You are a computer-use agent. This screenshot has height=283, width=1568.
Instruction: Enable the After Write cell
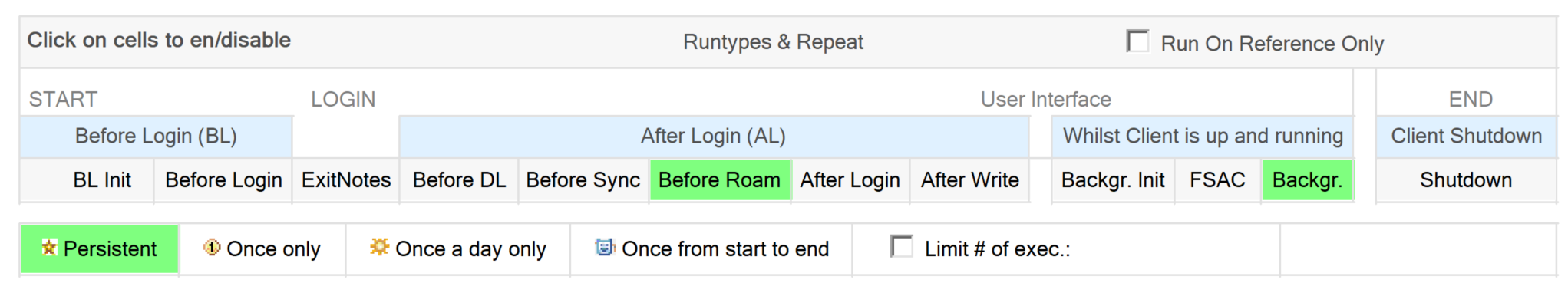[970, 180]
